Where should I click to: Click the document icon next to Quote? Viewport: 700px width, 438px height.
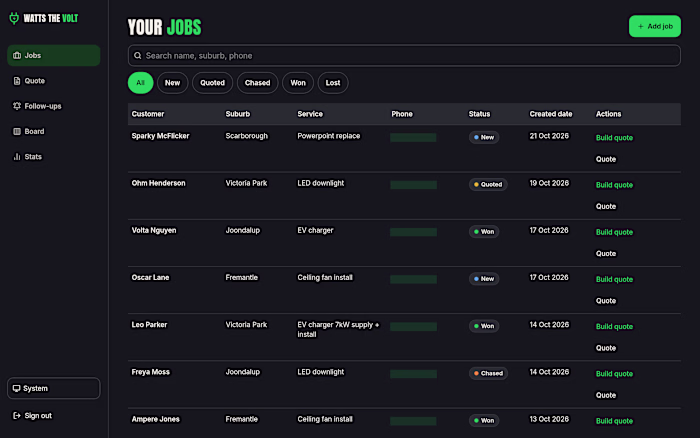(17, 81)
